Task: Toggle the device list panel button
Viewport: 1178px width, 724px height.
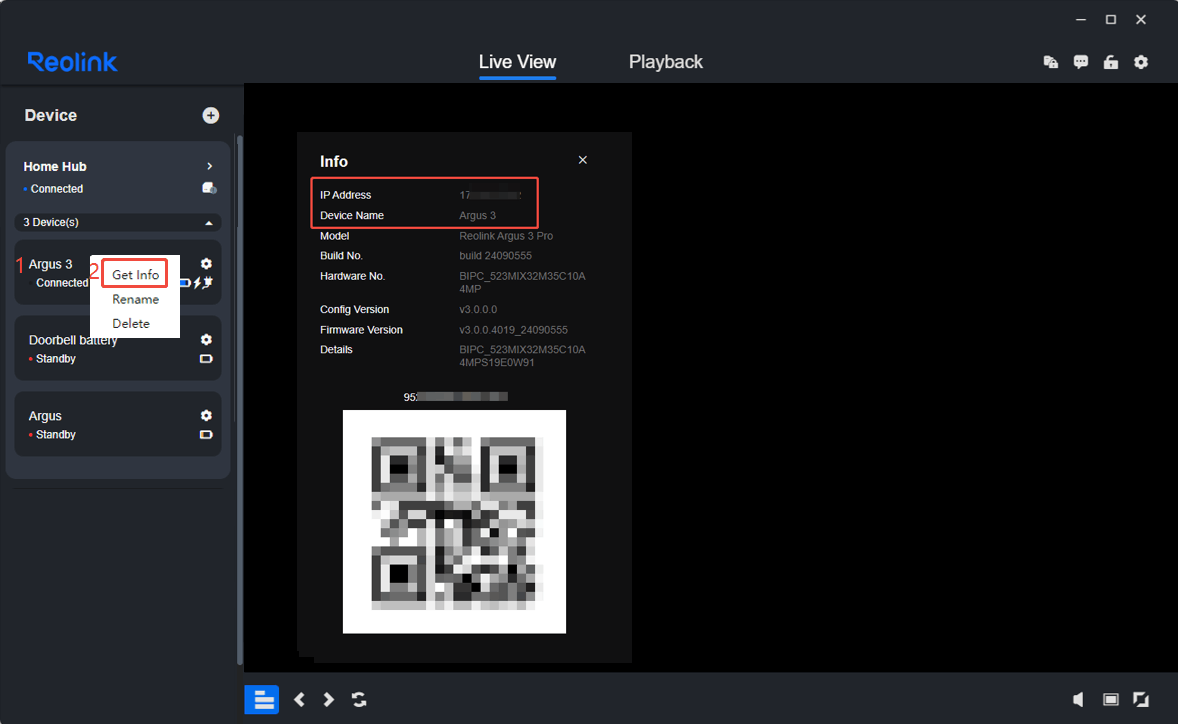Action: 262,699
